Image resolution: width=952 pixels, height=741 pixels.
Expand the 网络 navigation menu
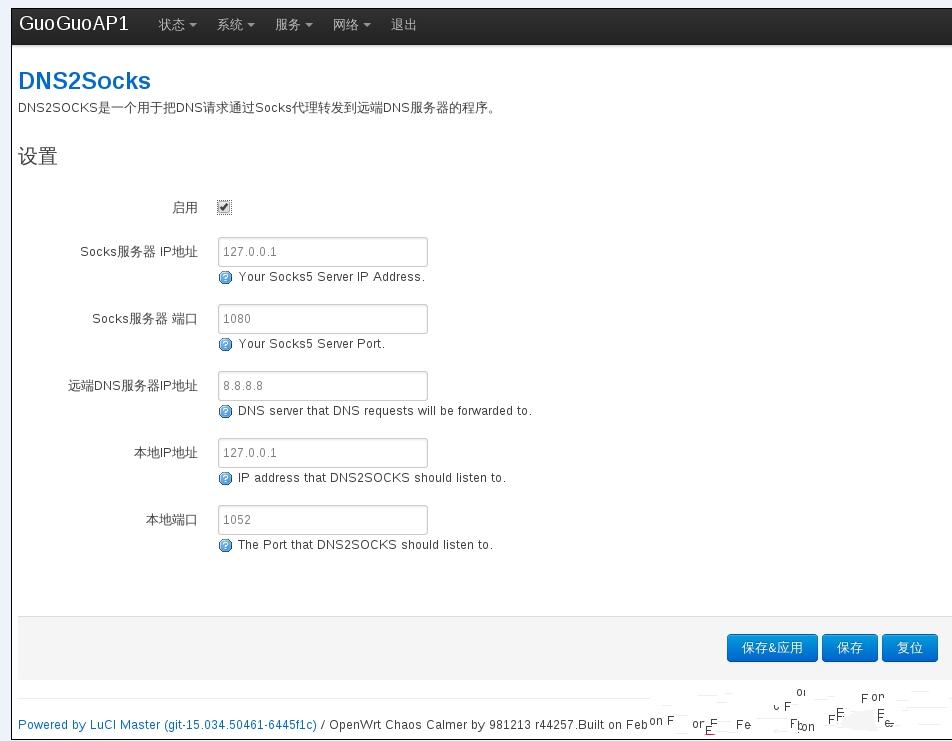tap(351, 25)
